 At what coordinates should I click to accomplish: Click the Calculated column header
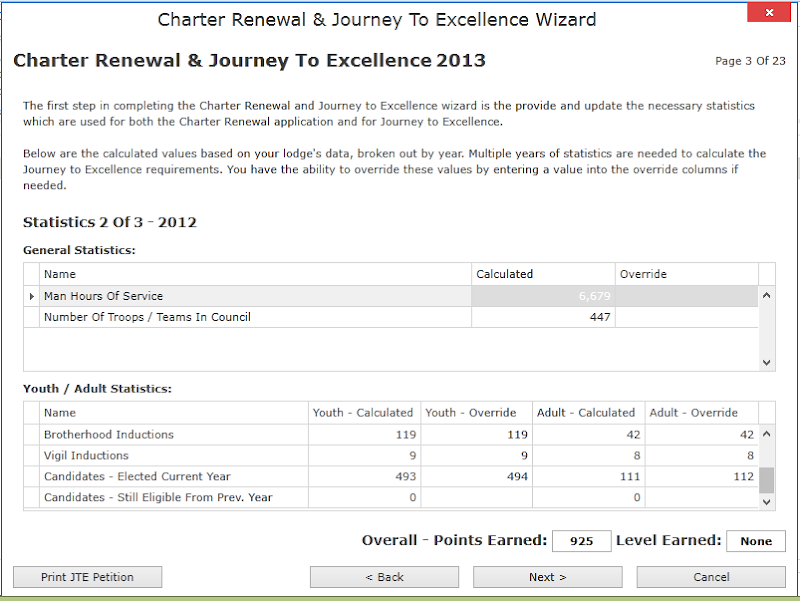(543, 274)
